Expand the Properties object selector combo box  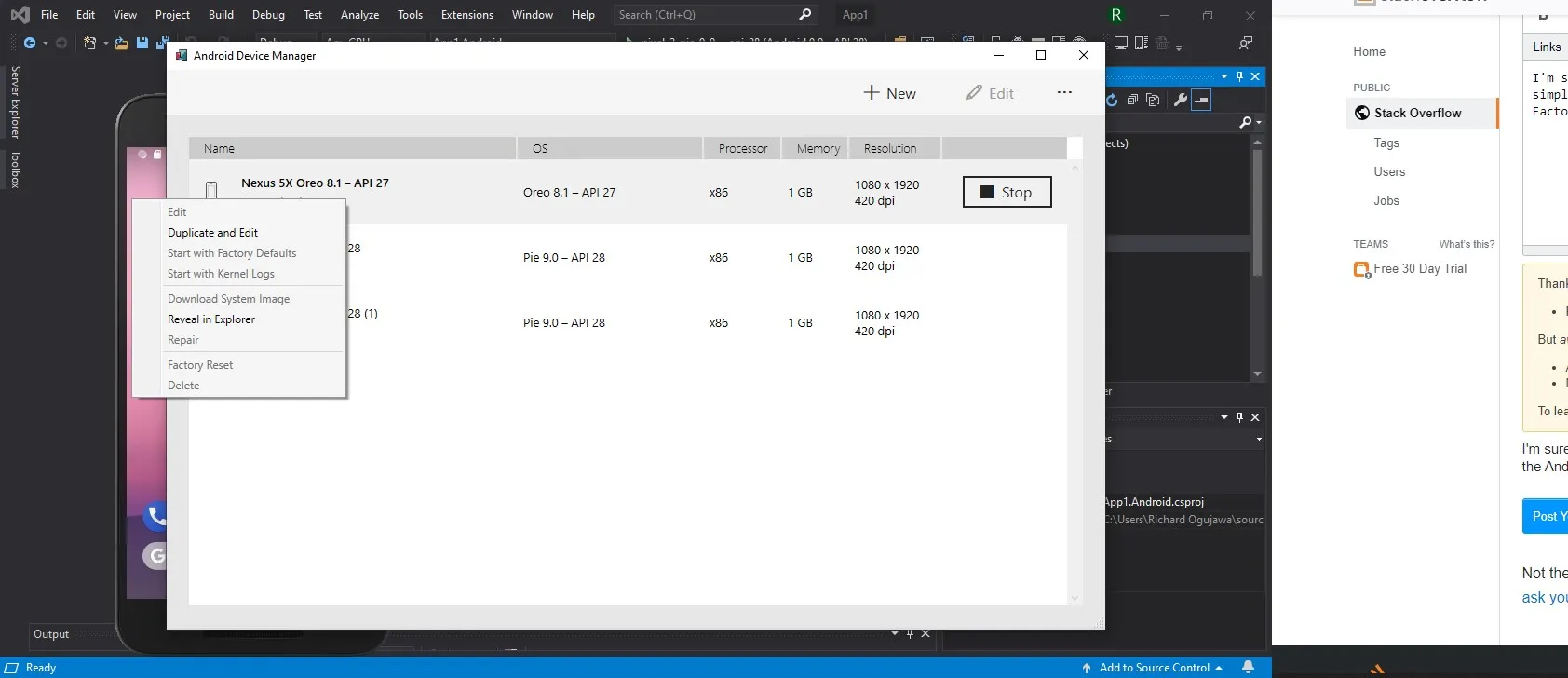1259,439
